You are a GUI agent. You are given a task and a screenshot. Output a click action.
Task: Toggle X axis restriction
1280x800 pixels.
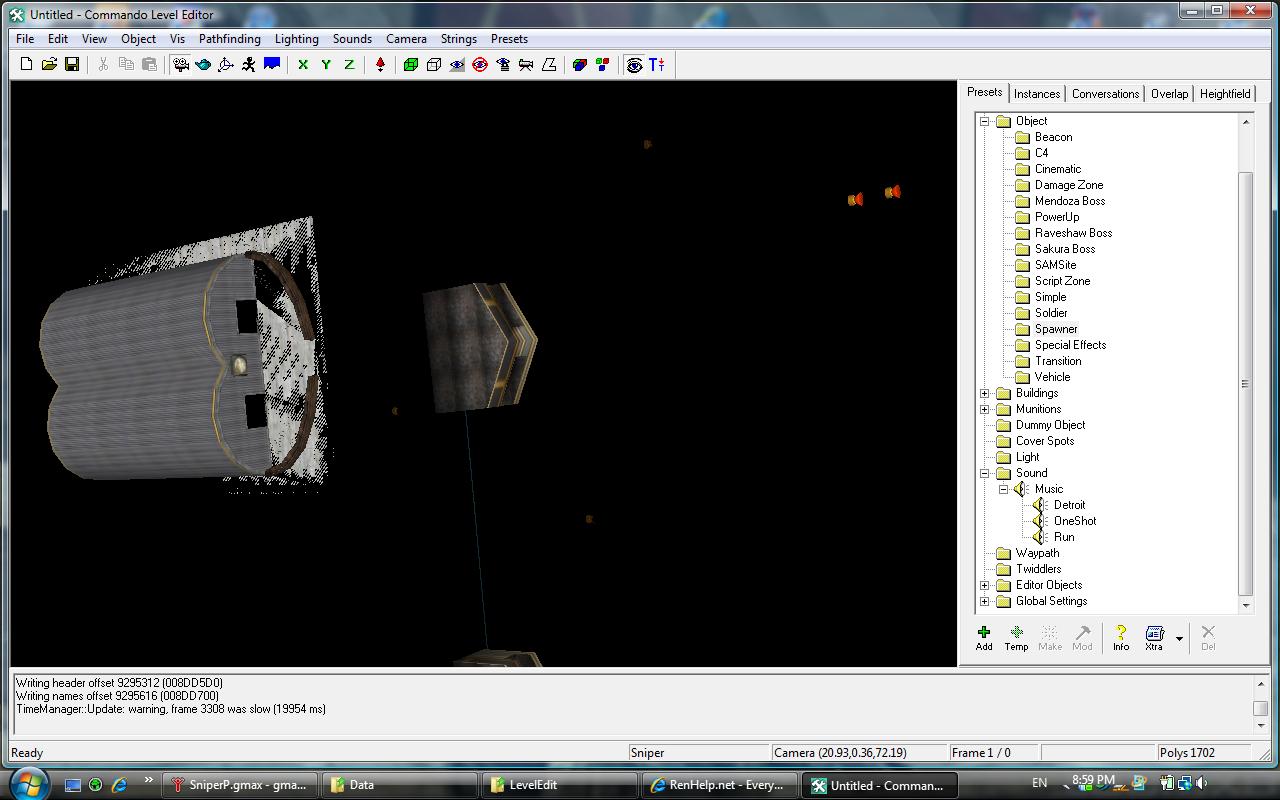(303, 65)
